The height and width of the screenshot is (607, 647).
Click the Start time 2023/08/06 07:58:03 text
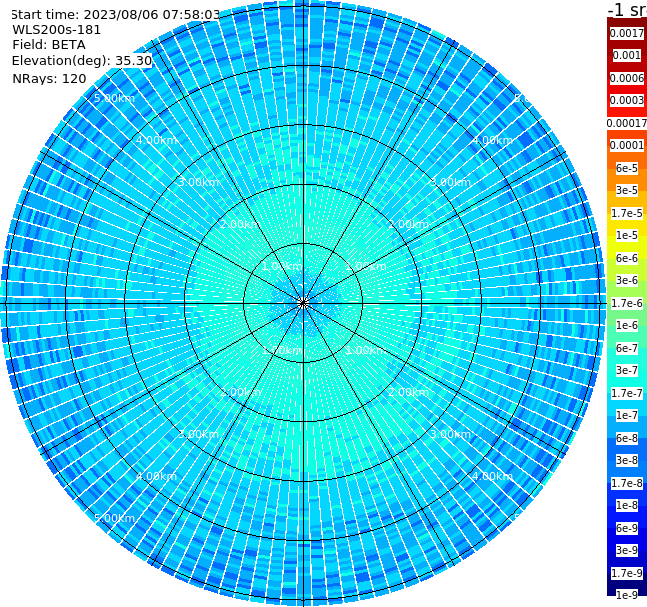point(115,15)
